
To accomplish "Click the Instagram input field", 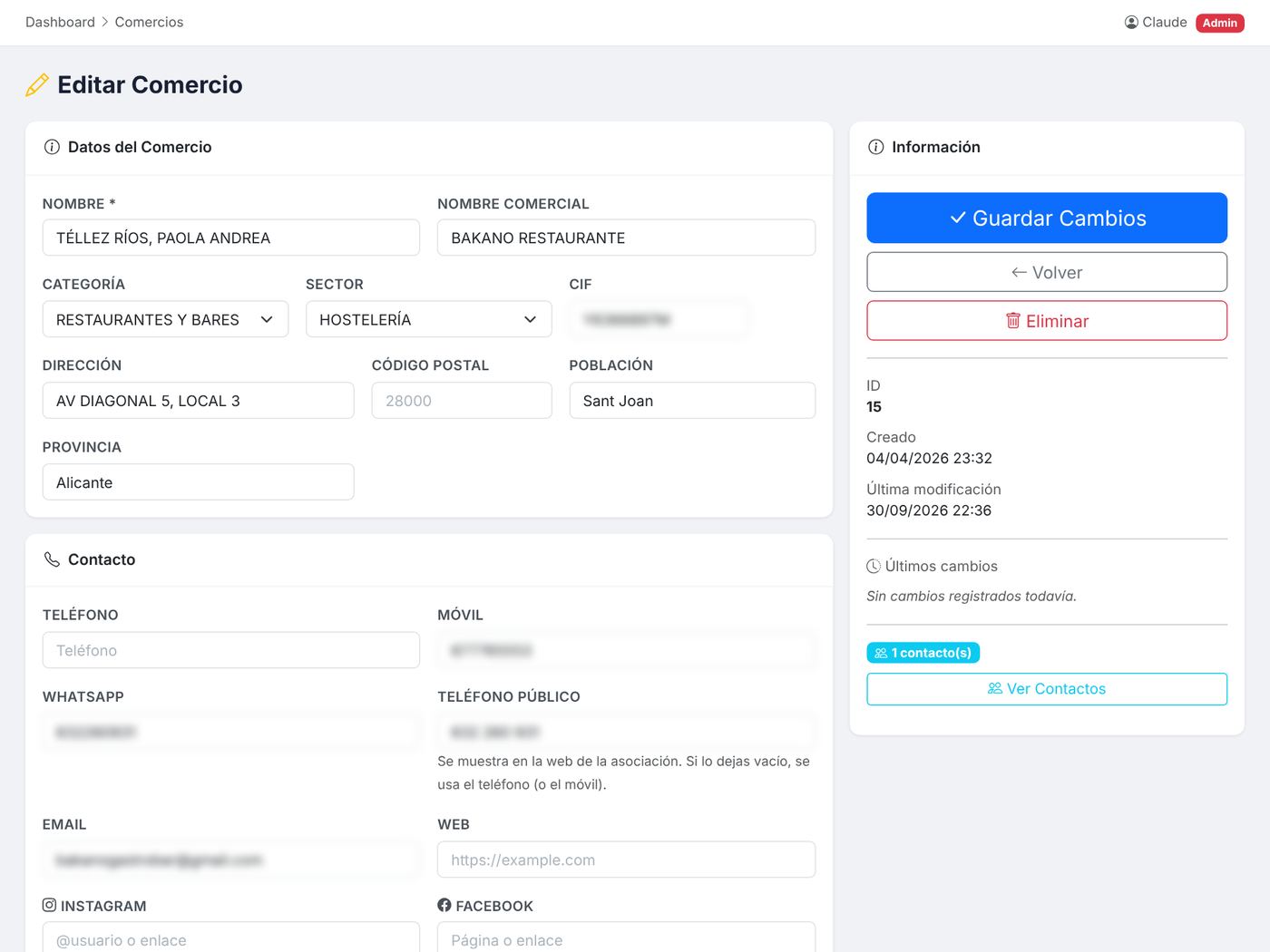I will click(230, 937).
